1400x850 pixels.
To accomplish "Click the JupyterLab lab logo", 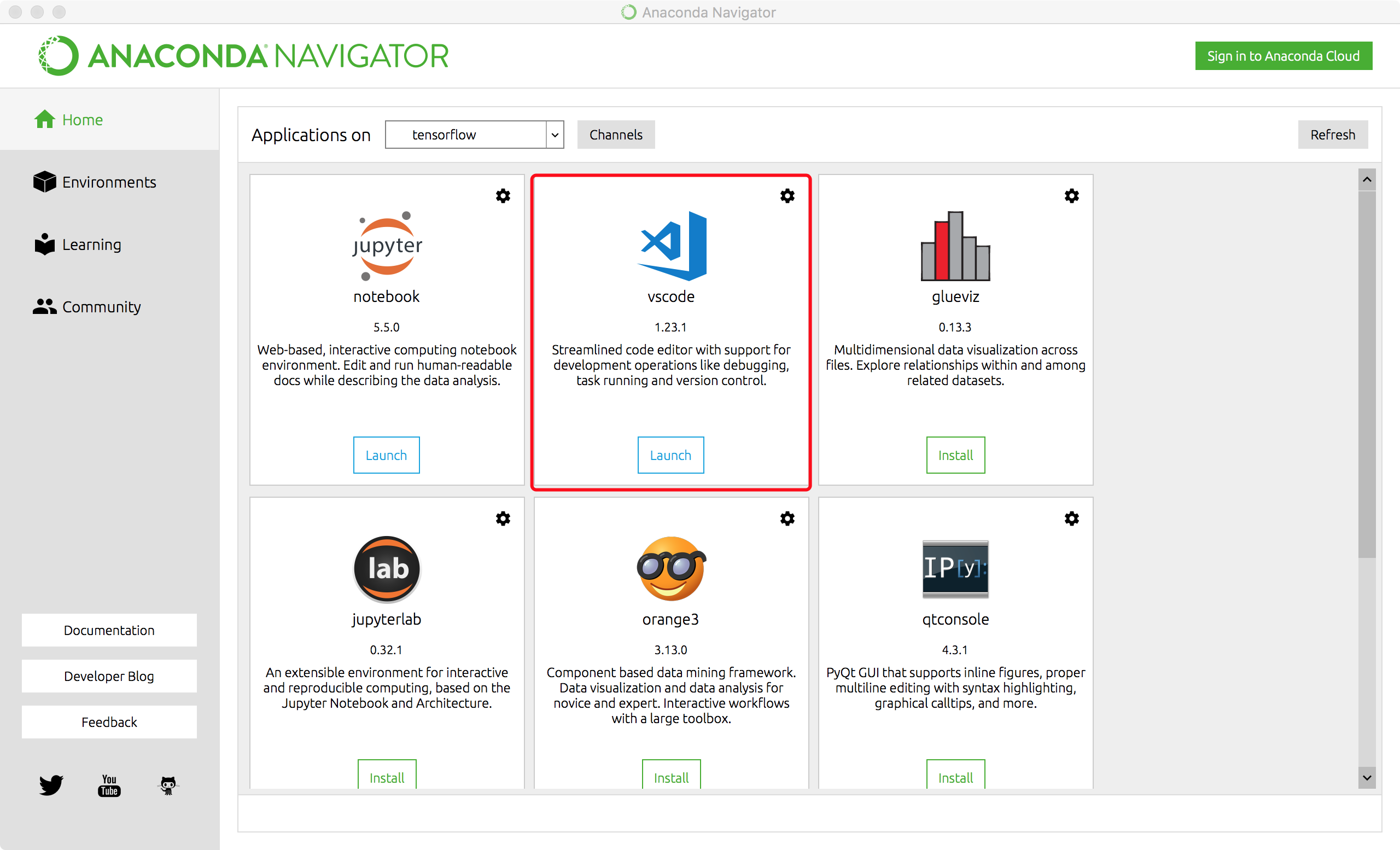I will (387, 569).
